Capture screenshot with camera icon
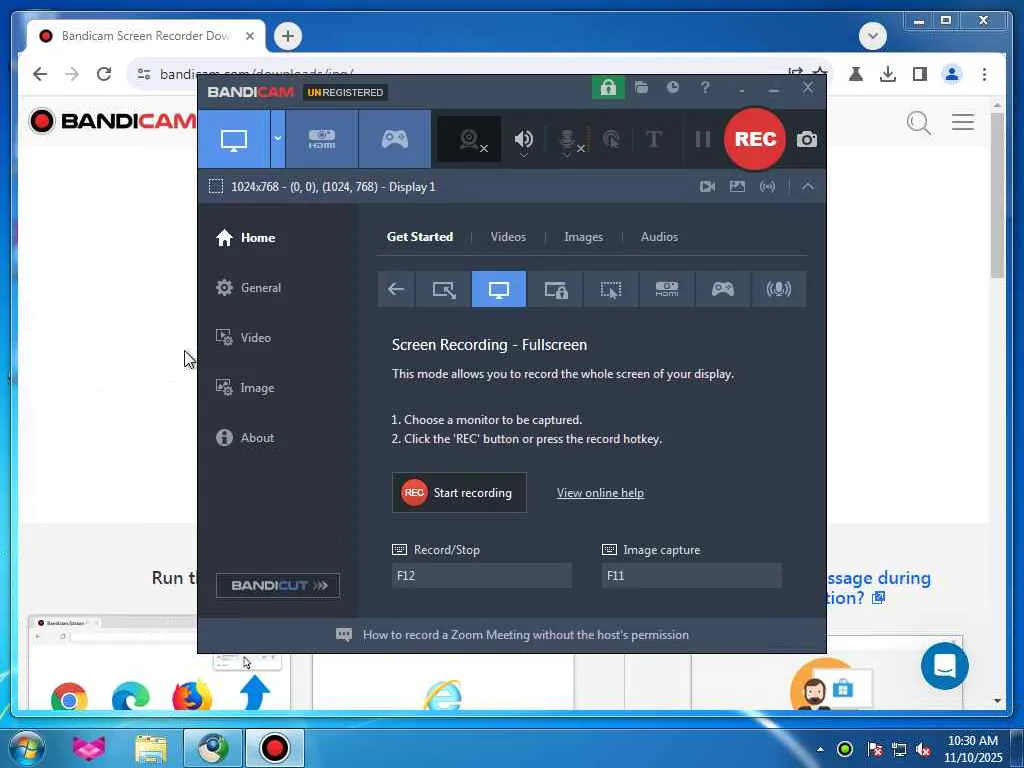The height and width of the screenshot is (768, 1024). pos(807,139)
